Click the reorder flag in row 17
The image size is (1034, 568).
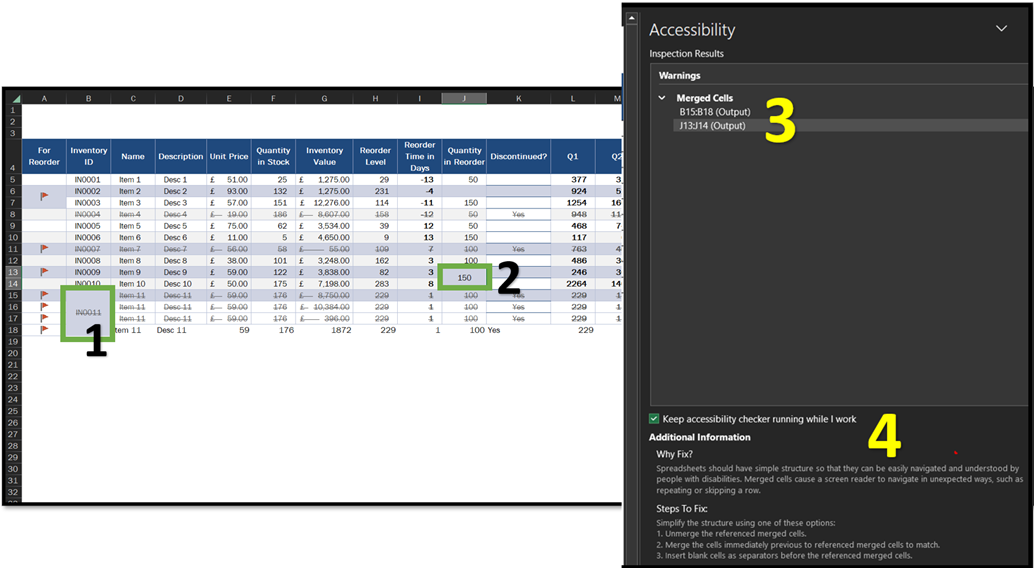(44, 319)
